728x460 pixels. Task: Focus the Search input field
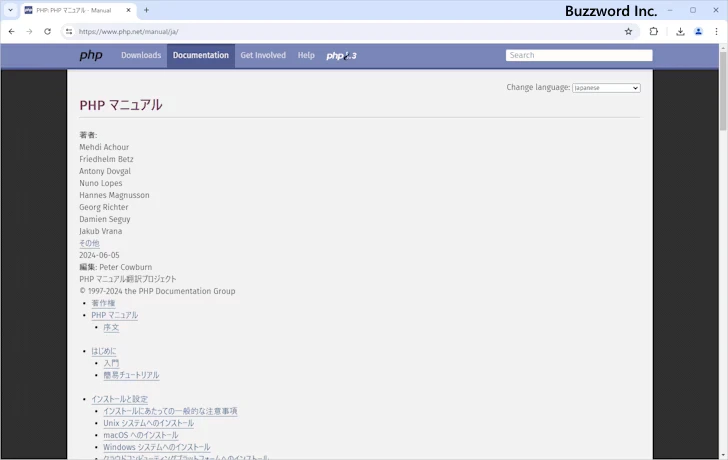(579, 55)
